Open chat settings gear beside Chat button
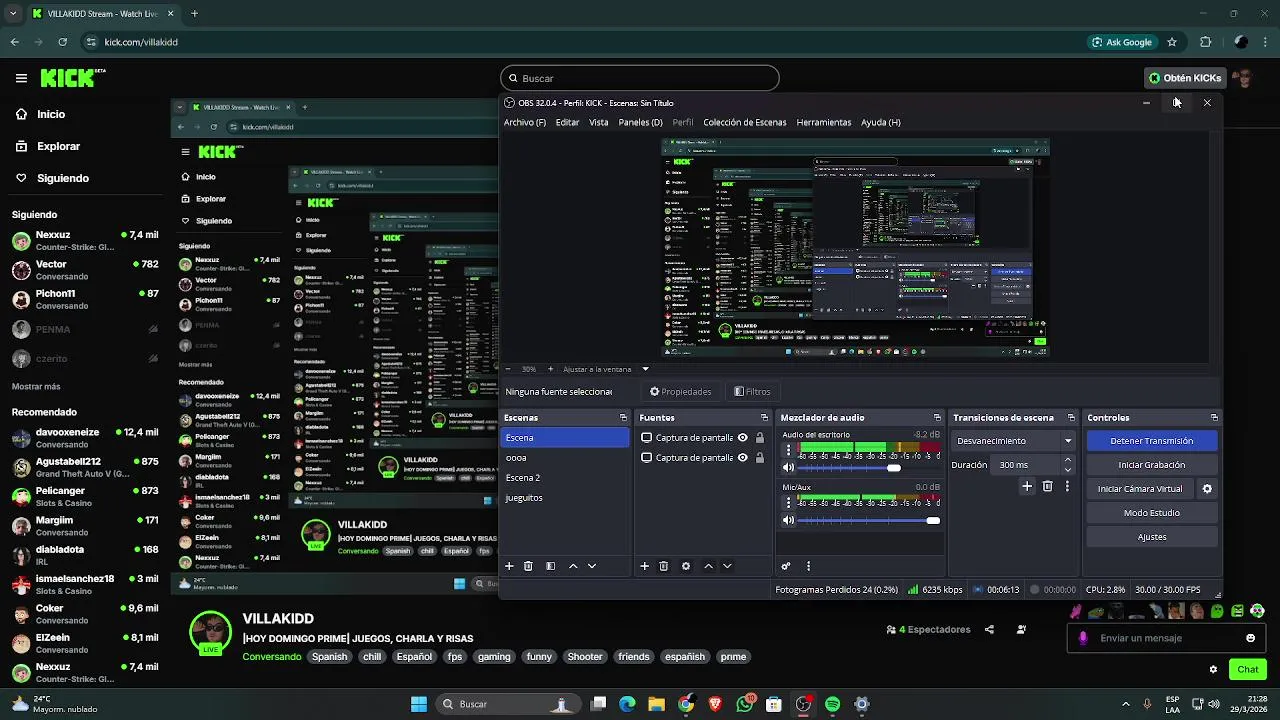The image size is (1280, 720). point(1213,670)
